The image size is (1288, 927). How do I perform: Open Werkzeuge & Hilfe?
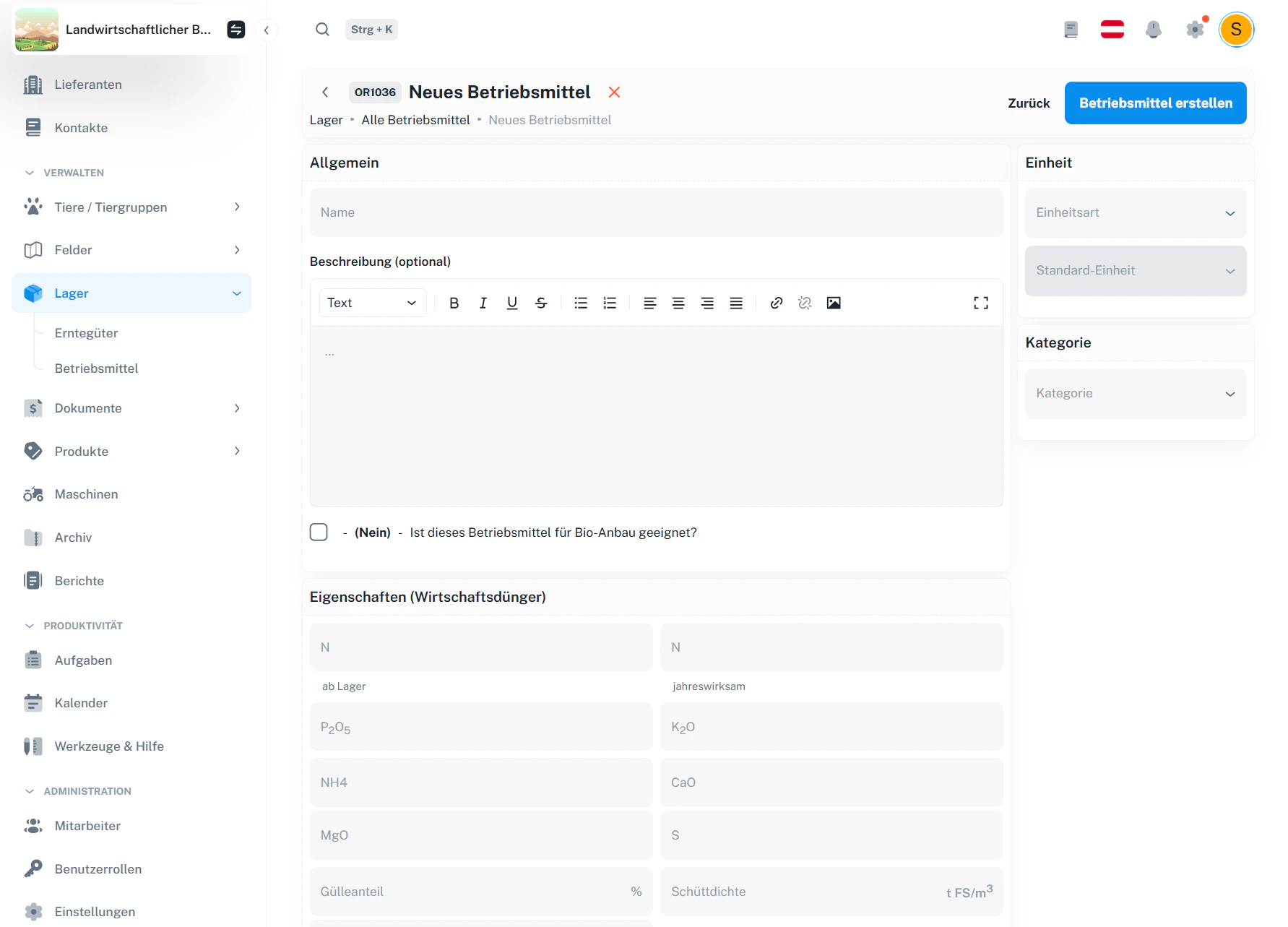pos(131,746)
